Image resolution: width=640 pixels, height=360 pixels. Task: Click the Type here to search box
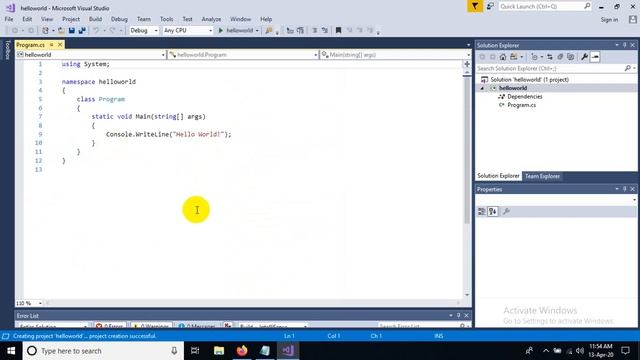point(103,351)
